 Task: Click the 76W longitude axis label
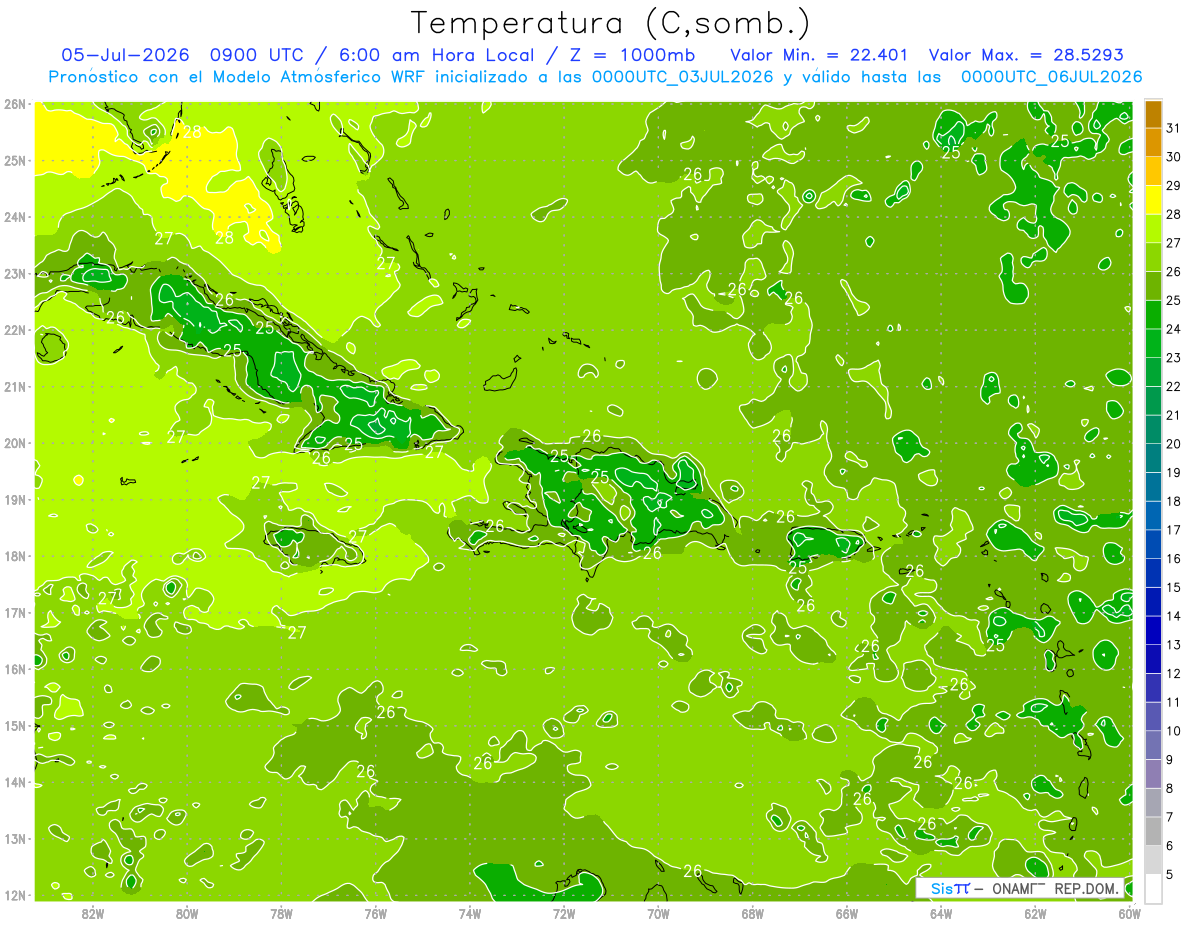pos(375,913)
